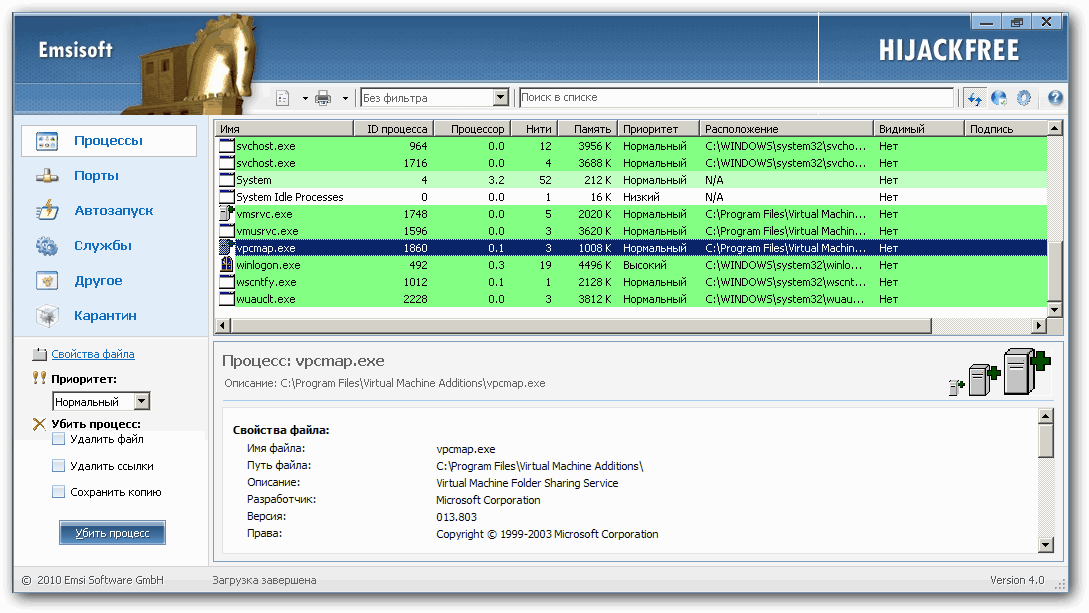Click the Поиск в списке search field
Image resolution: width=1089 pixels, height=613 pixels.
736,98
